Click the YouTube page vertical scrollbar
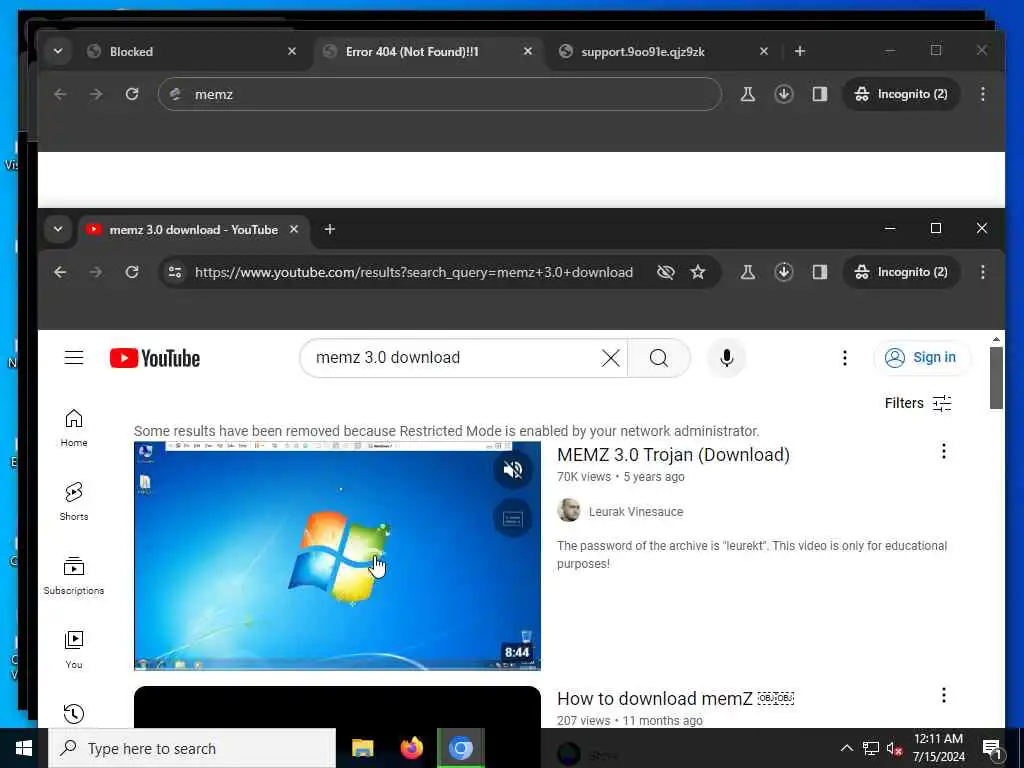 [x=996, y=378]
